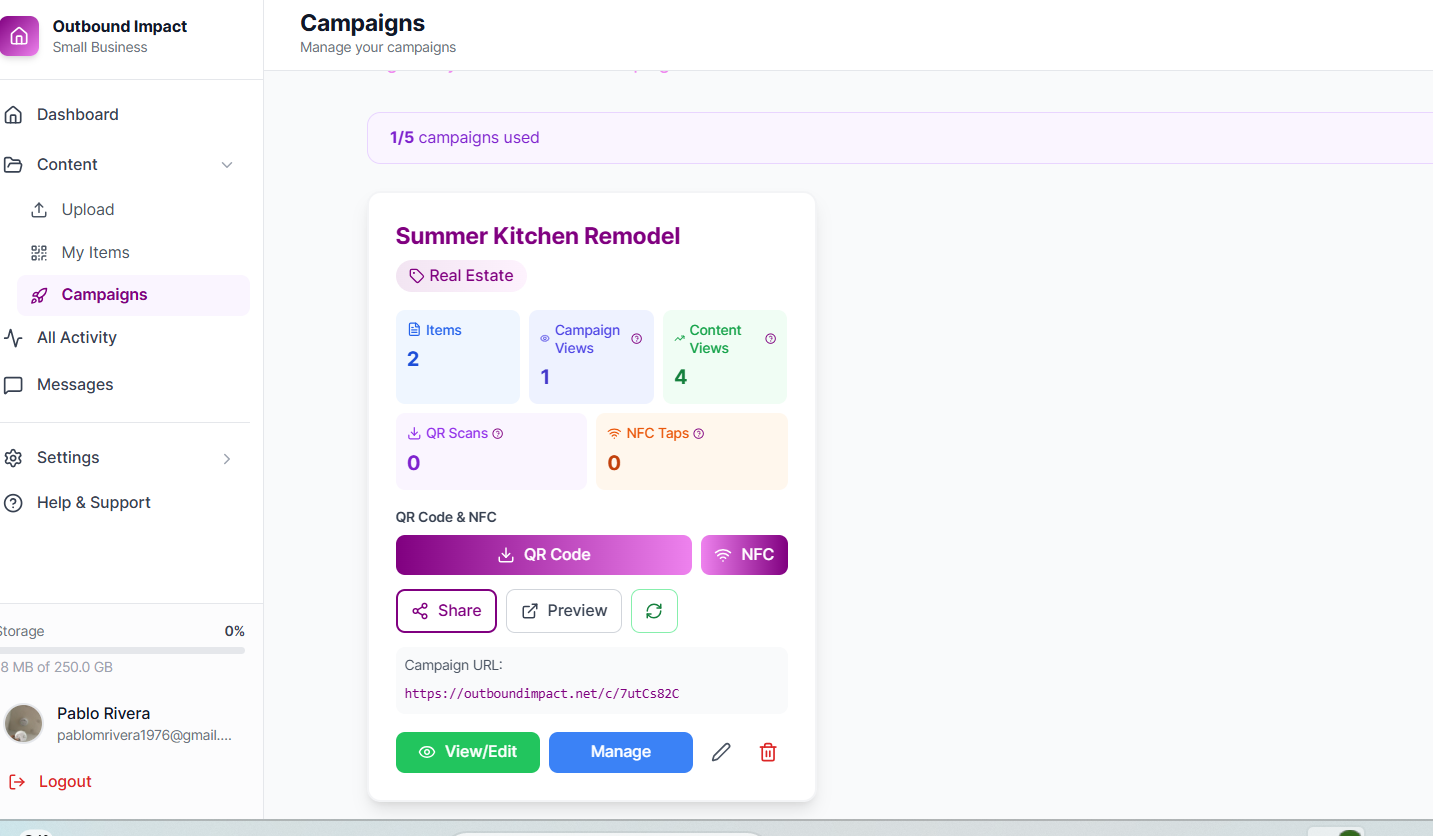The width and height of the screenshot is (1433, 836).
Task: Click the Campaigns megaphone icon
Action: (x=39, y=295)
